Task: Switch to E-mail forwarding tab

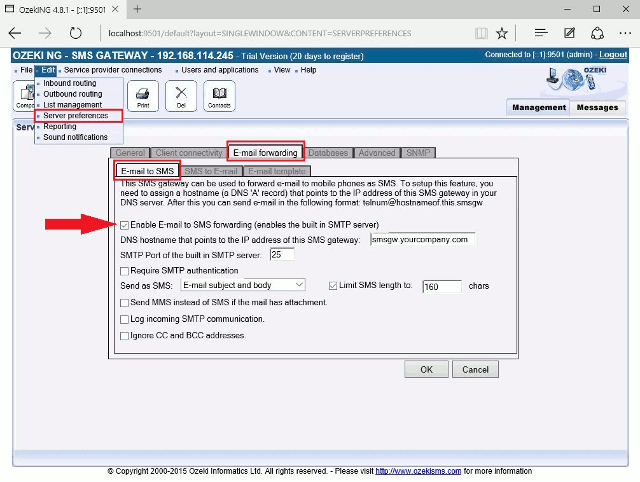Action: (x=265, y=153)
